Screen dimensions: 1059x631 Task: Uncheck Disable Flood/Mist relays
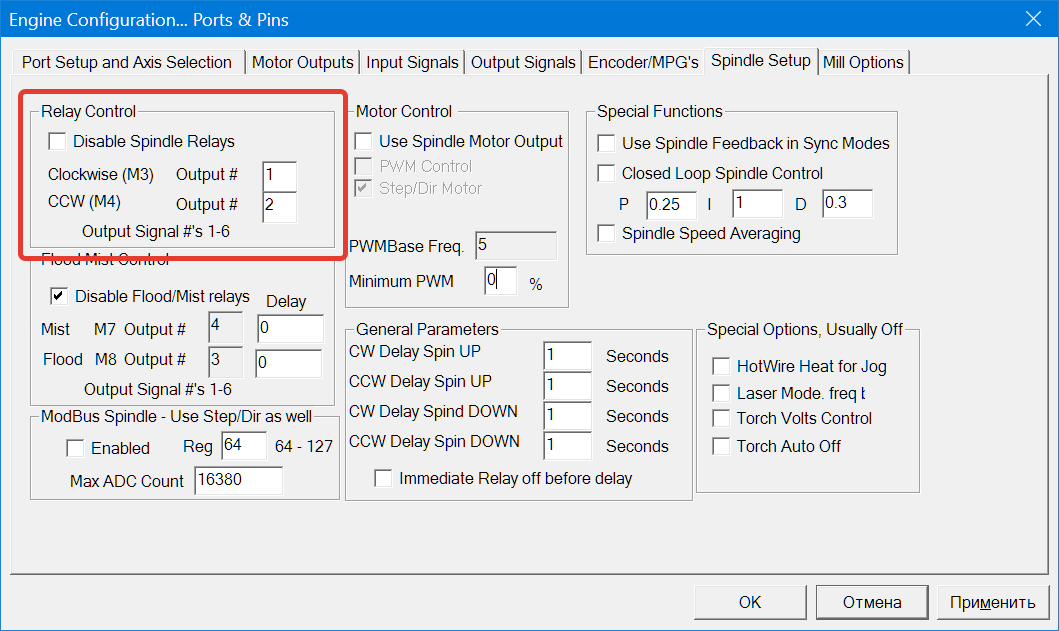58,296
